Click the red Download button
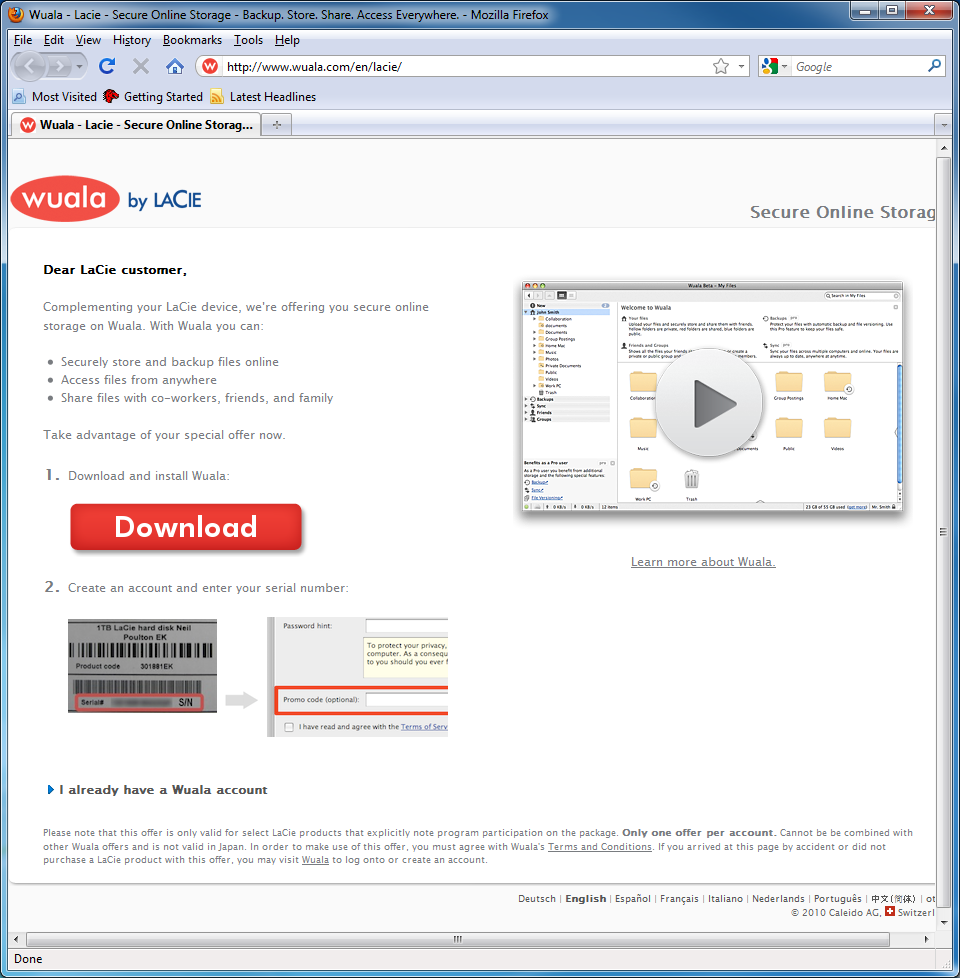 click(186, 527)
